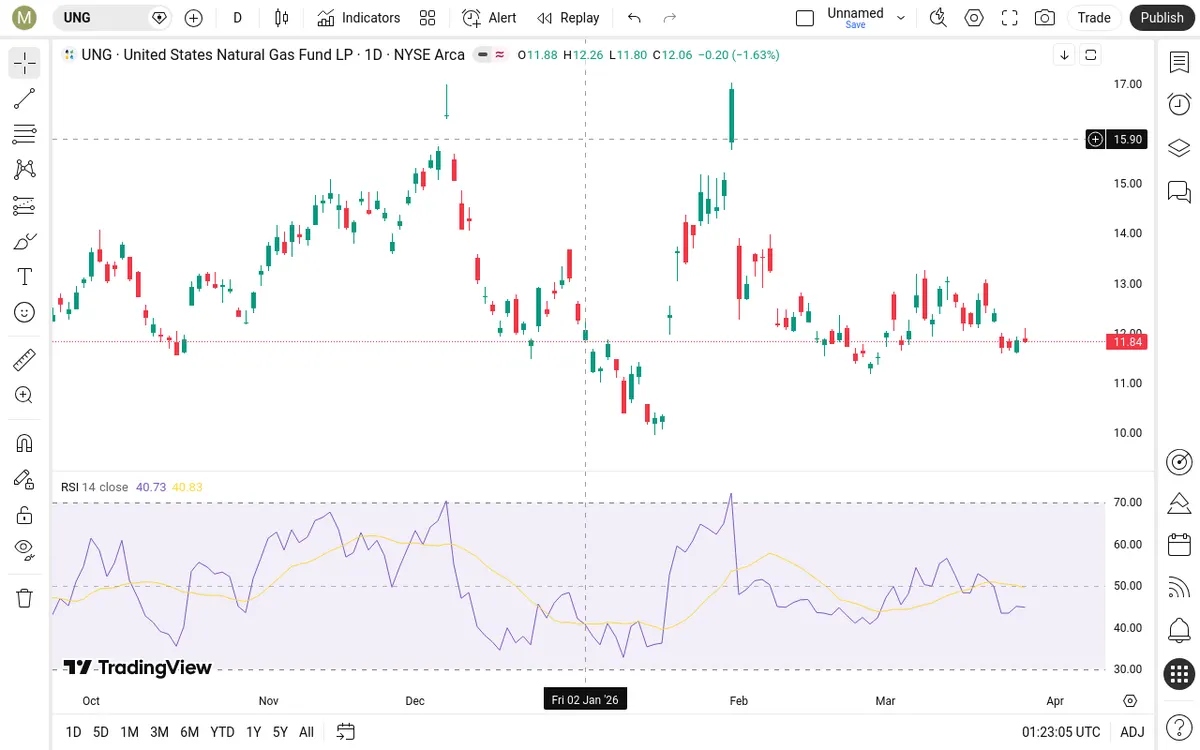Viewport: 1200px width, 750px height.
Task: Open the chats panel
Action: click(1179, 191)
